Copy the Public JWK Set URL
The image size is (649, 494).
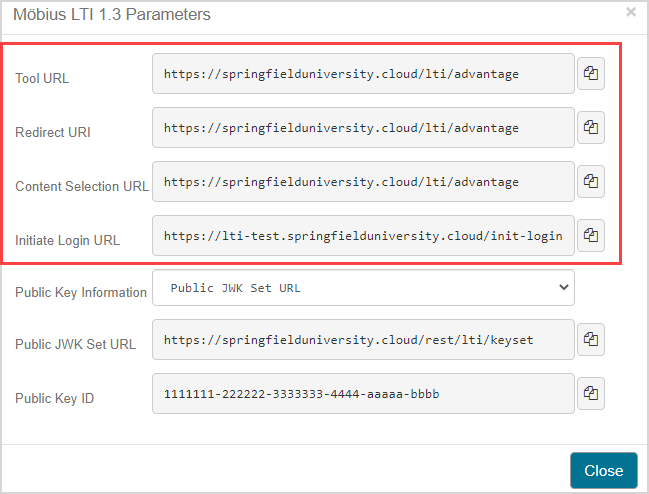click(x=591, y=339)
